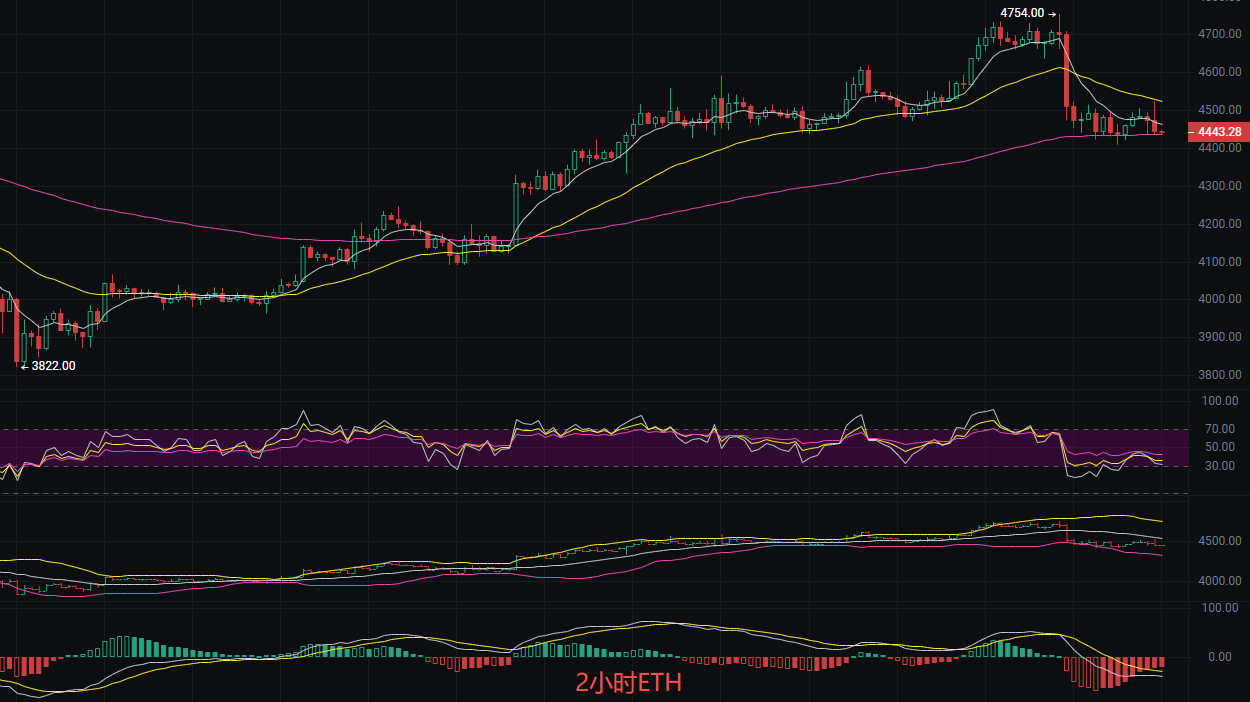
Task: Click the 4200.00 price axis label
Action: click(1220, 224)
